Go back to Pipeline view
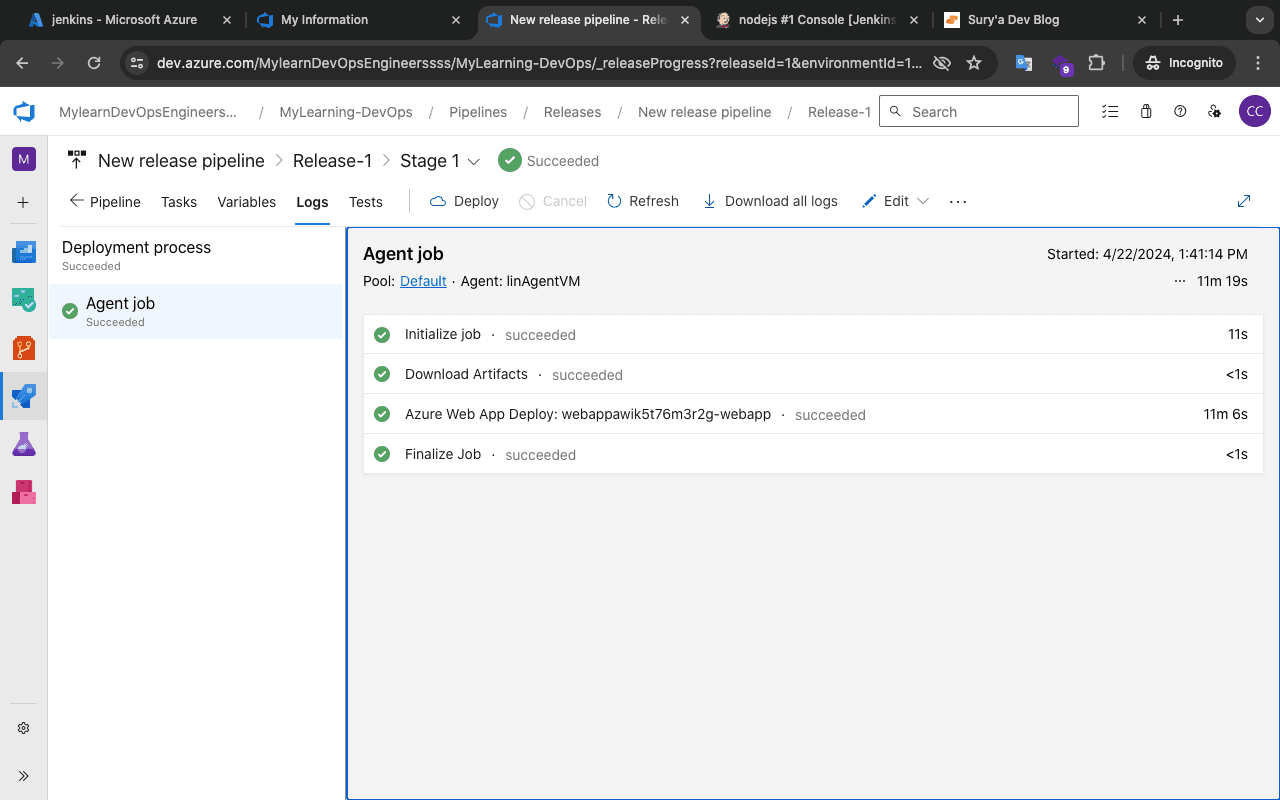 [105, 201]
